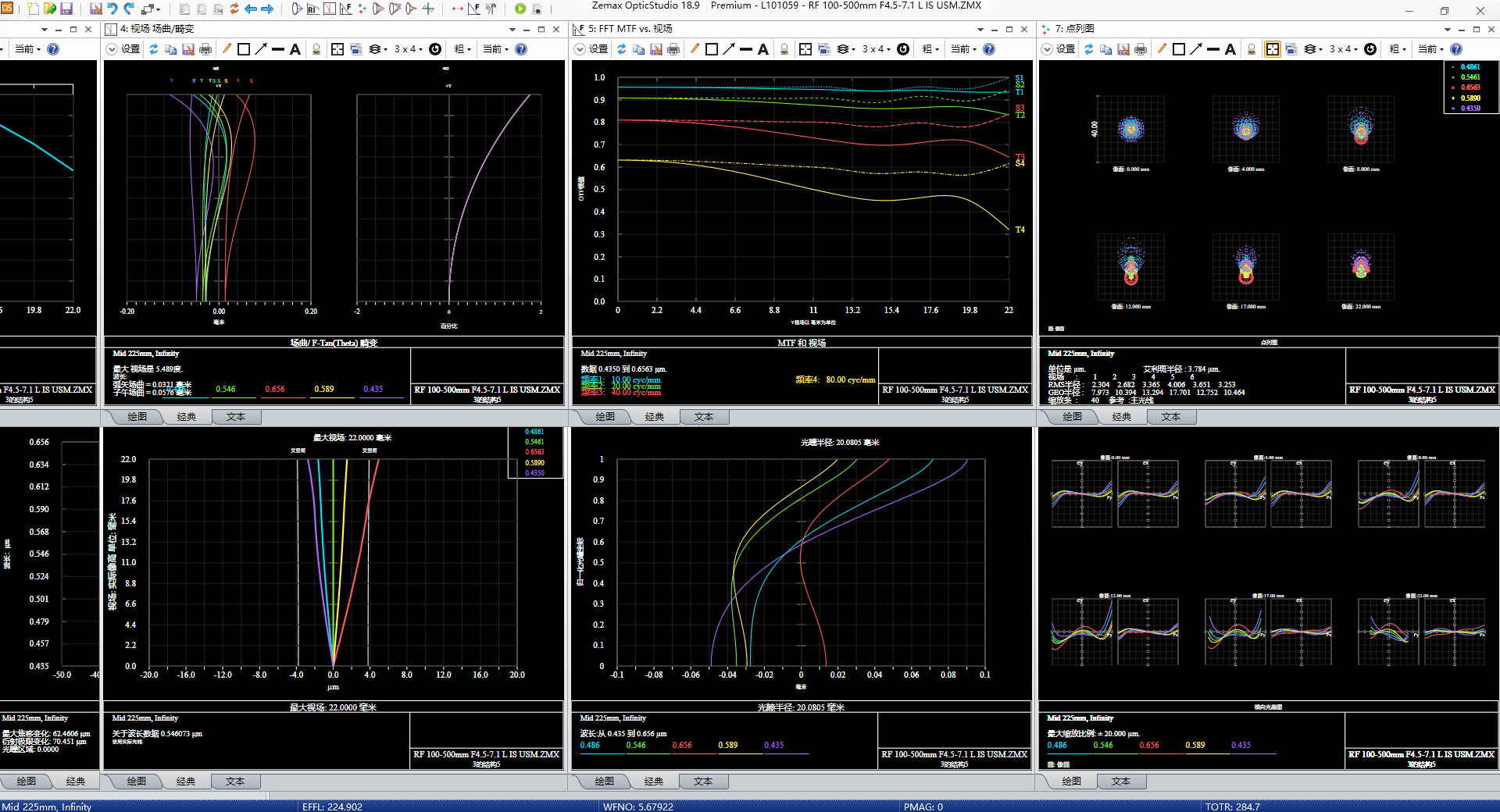Select the pencil annotation tool in window 4
This screenshot has width=1500, height=812.
click(227, 49)
